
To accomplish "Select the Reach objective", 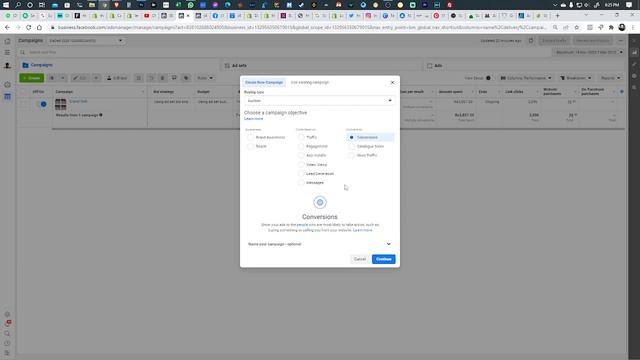I will [257, 147].
